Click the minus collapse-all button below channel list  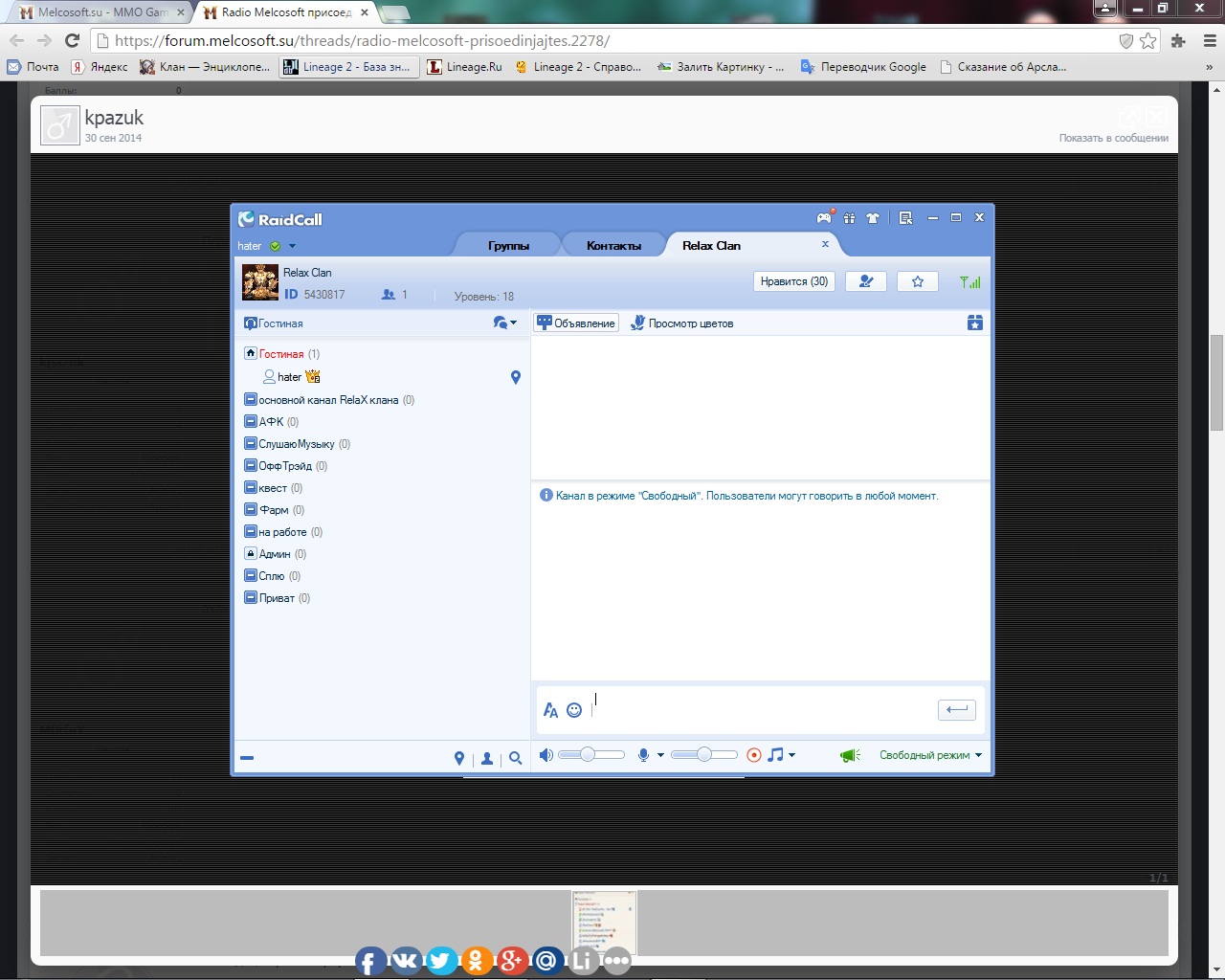pos(247,758)
